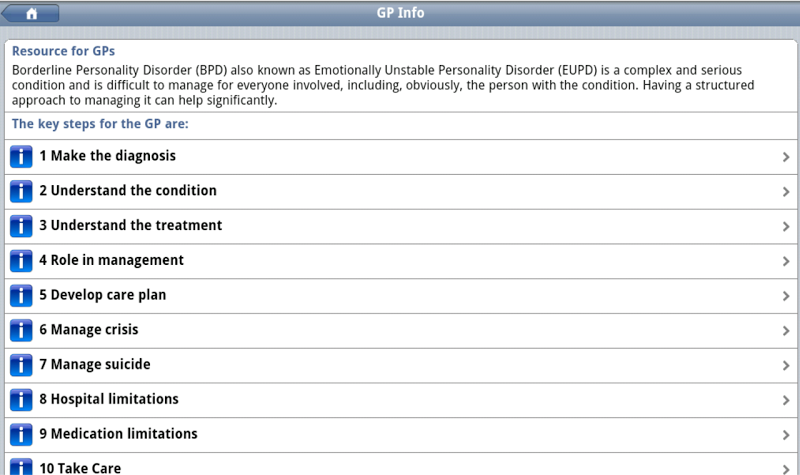Viewport: 800px width, 475px height.
Task: Click info icon beside Make the diagnosis
Action: tap(21, 157)
